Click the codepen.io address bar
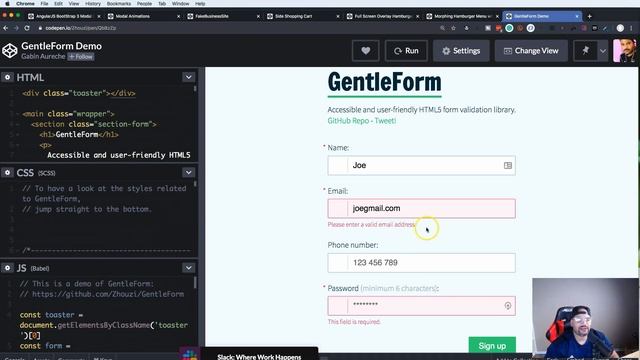Image resolution: width=640 pixels, height=360 pixels. coord(81,28)
